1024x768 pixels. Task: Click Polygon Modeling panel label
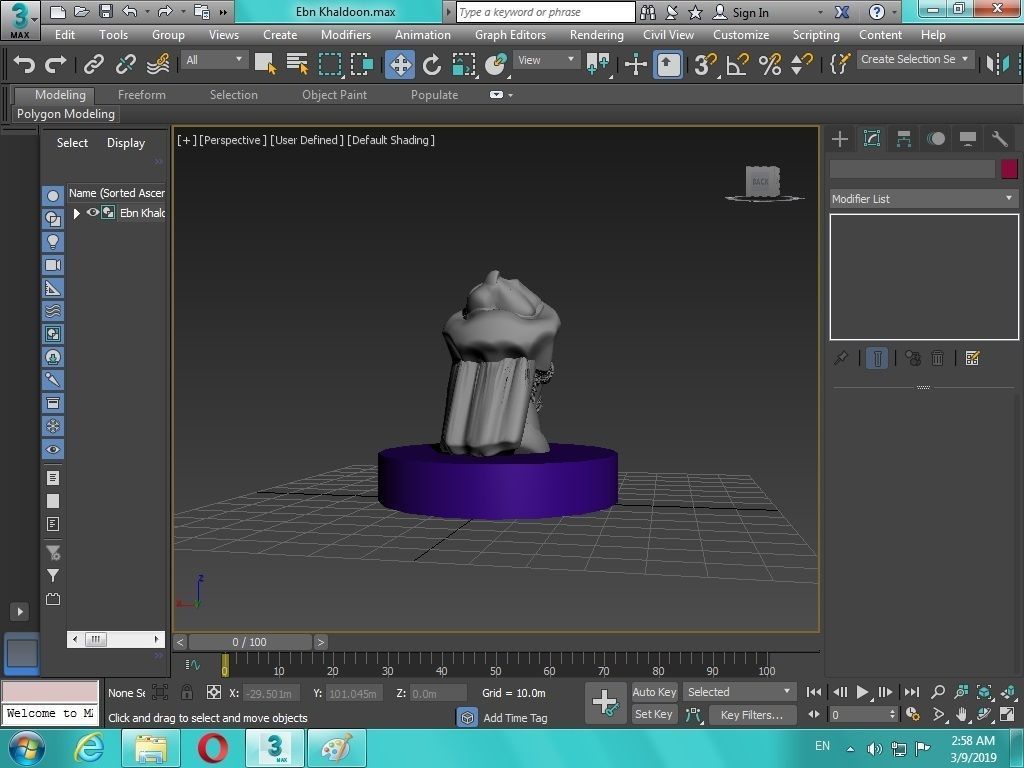tap(66, 114)
